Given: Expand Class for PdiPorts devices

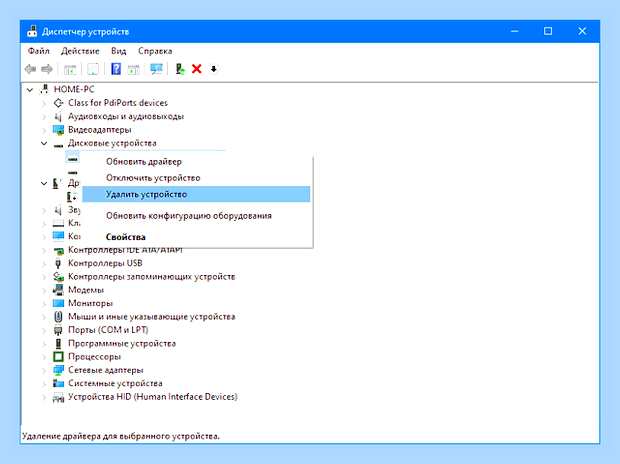Looking at the screenshot, I should coord(44,104).
